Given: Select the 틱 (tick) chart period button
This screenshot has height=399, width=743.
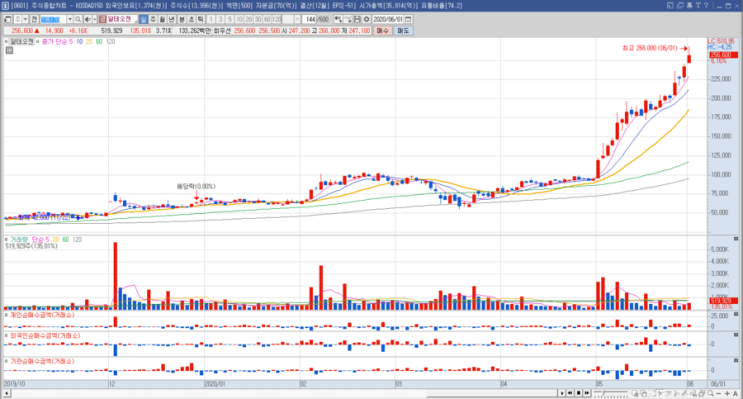Looking at the screenshot, I should coord(200,19).
